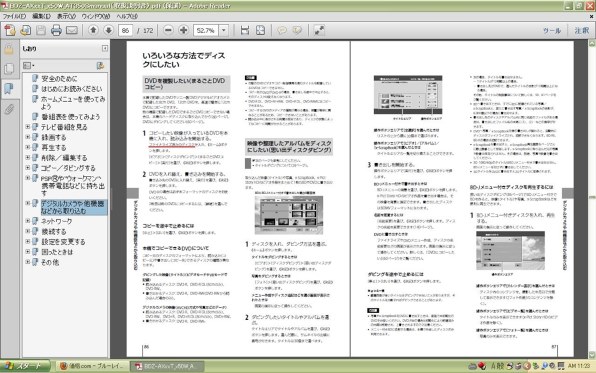The image size is (596, 373).
Task: Select the 接続する bookmark text
Action: [x=54, y=232]
